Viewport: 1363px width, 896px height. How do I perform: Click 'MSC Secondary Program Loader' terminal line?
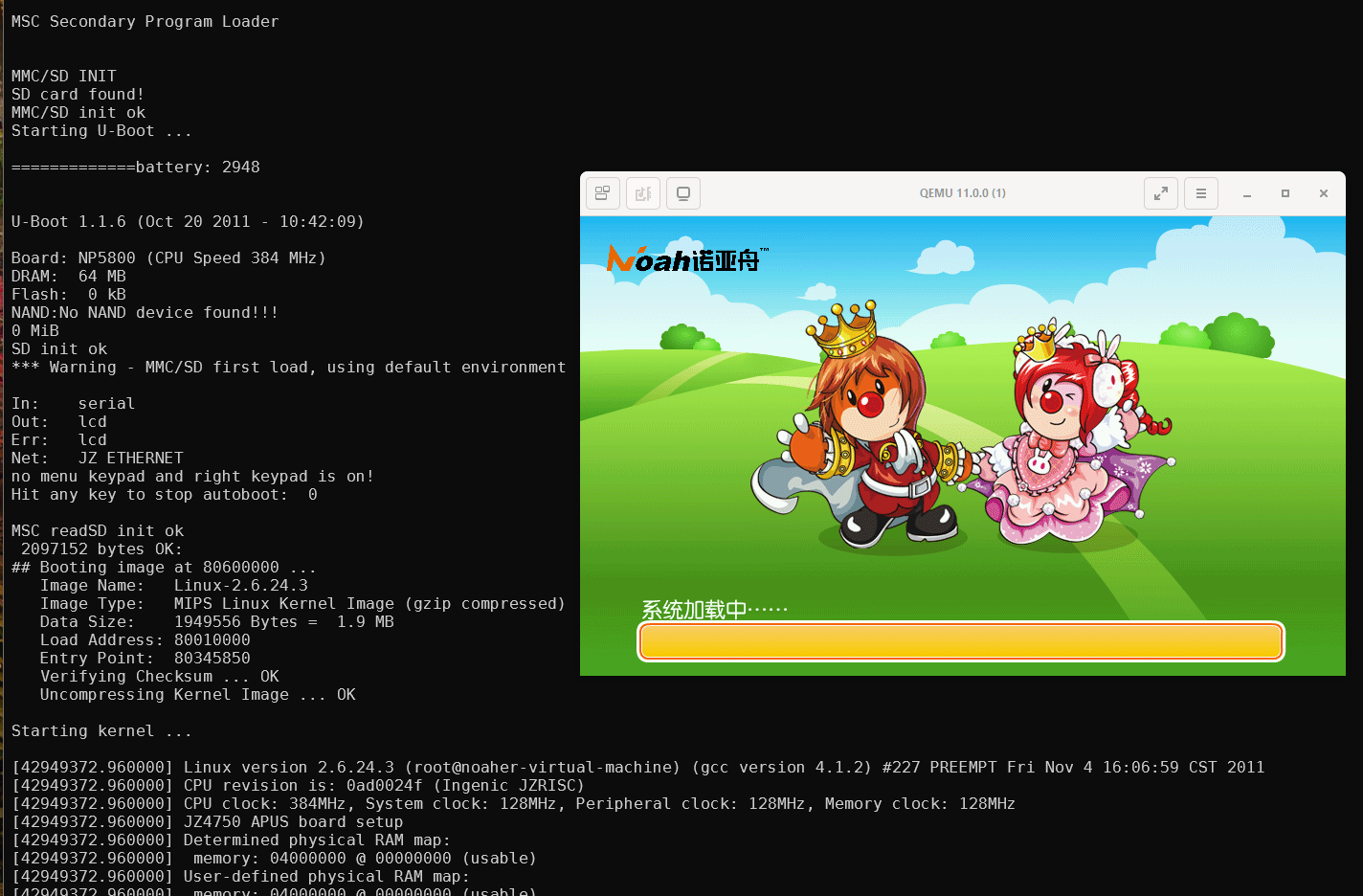click(x=145, y=21)
